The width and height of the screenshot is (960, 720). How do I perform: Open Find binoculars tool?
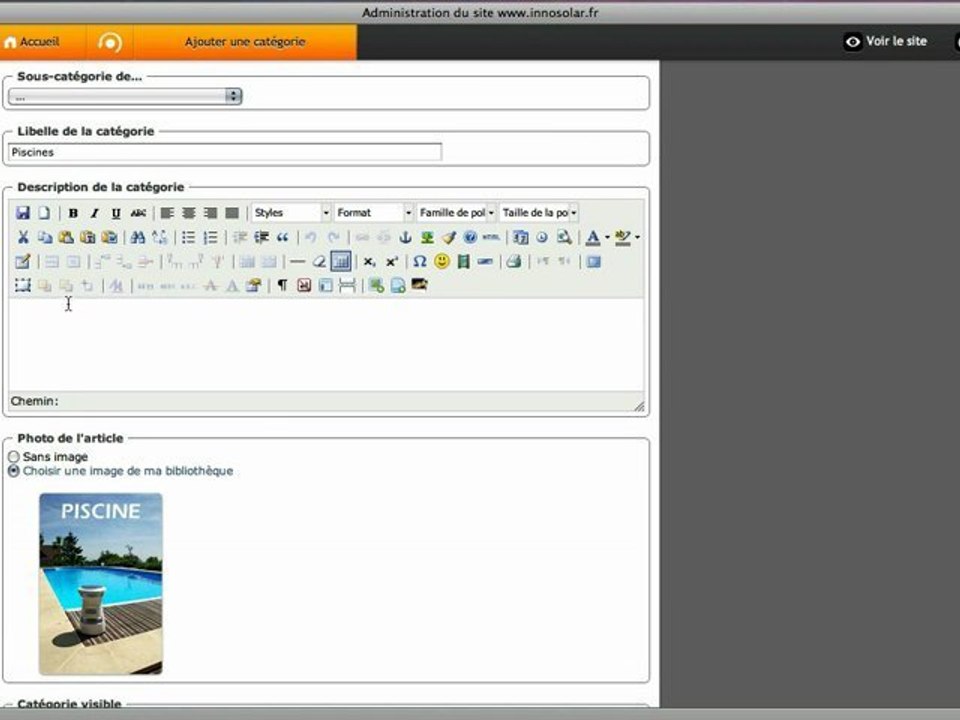point(138,237)
